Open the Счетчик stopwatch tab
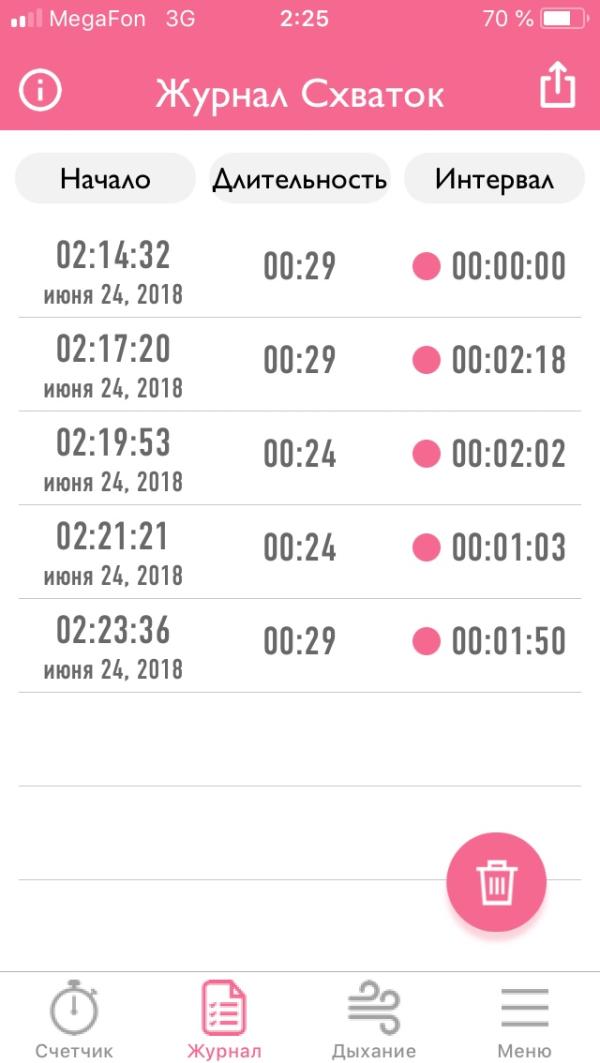This screenshot has width=600, height=1063. click(74, 1018)
